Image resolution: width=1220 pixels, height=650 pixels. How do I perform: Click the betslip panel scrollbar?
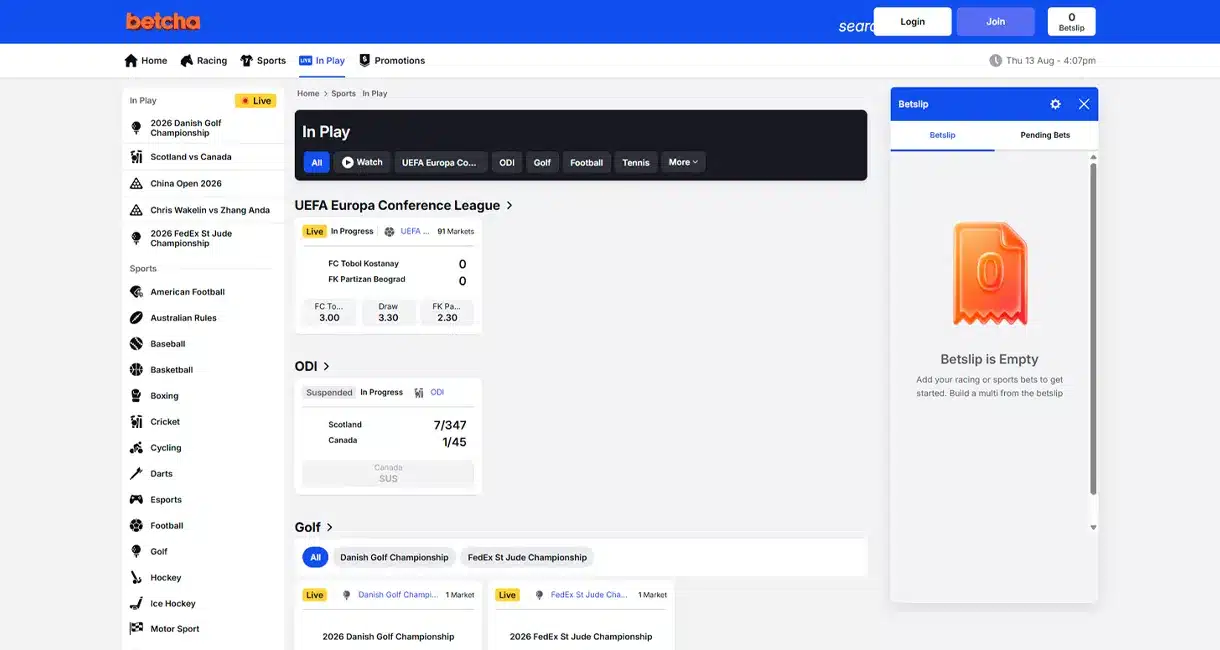pyautogui.click(x=1093, y=330)
